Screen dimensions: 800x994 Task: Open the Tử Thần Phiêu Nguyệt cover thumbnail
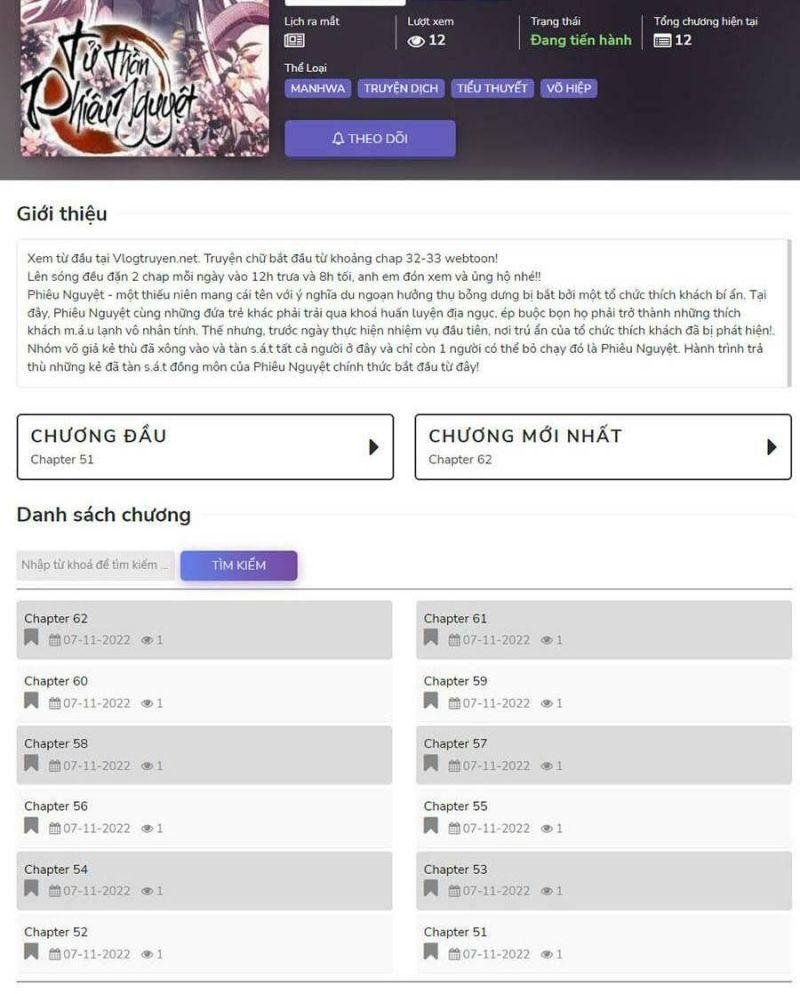click(145, 78)
